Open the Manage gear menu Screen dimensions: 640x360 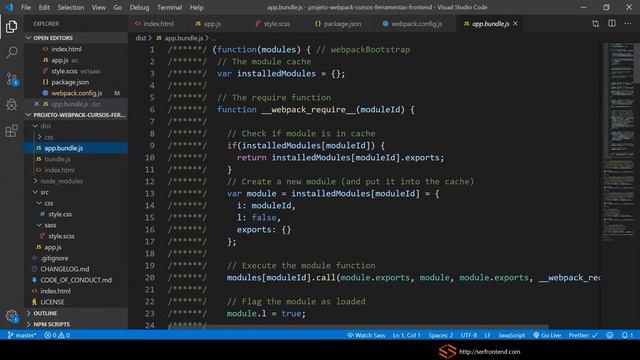pyautogui.click(x=11, y=316)
